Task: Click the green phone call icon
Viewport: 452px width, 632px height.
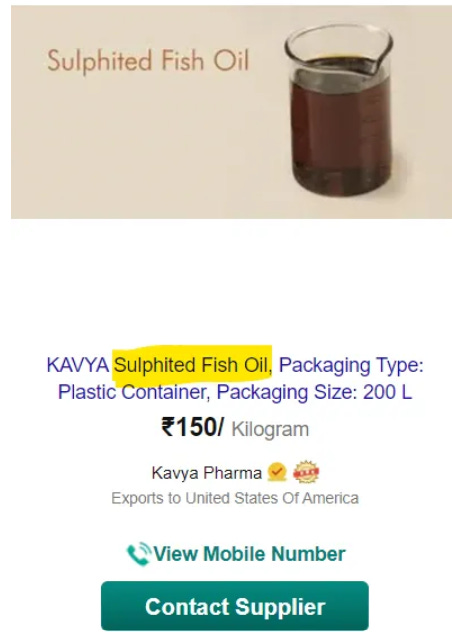Action: (139, 554)
